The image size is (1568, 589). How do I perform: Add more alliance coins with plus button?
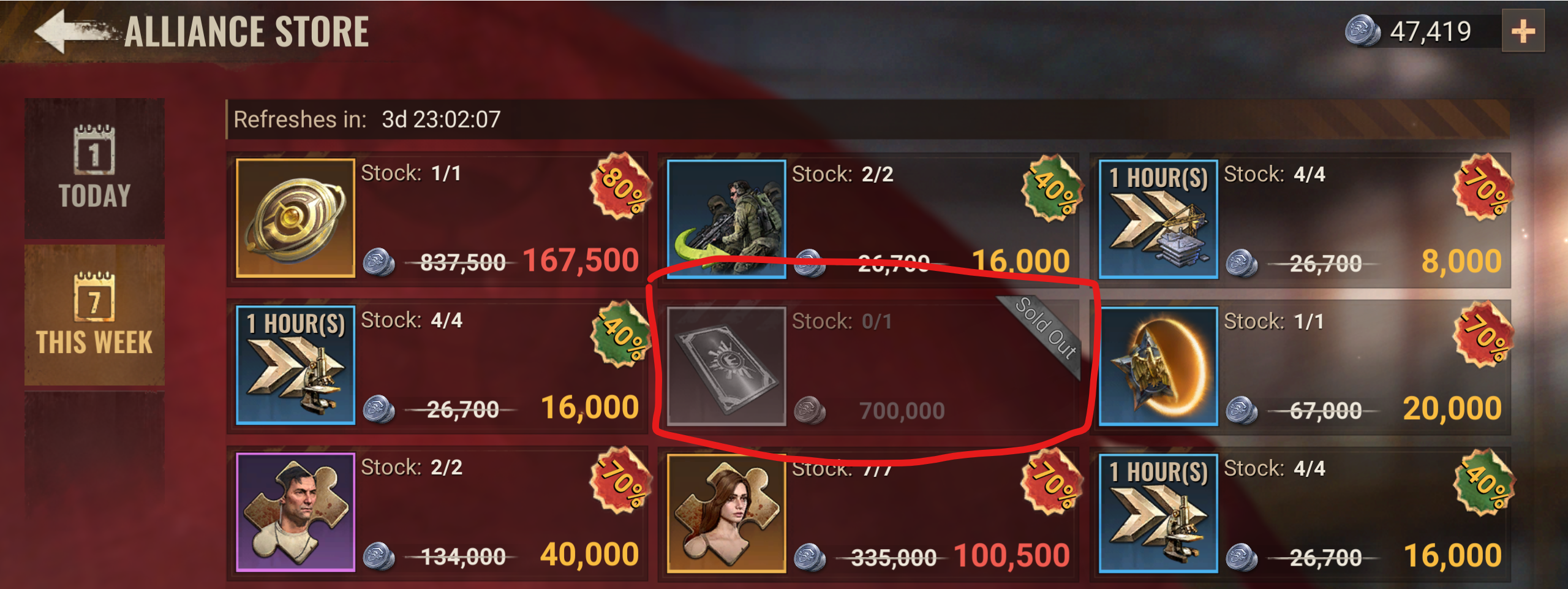coord(1523,31)
